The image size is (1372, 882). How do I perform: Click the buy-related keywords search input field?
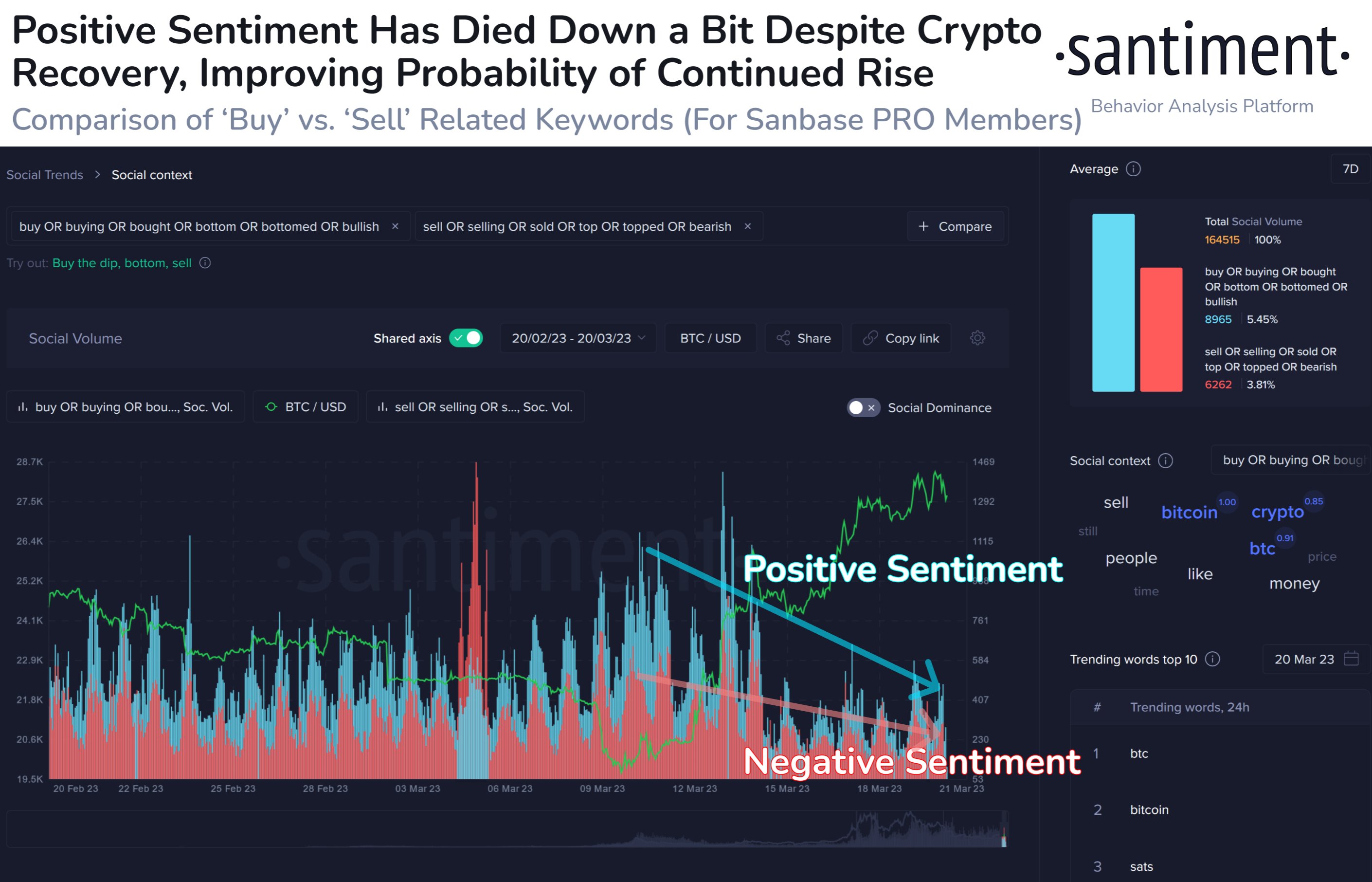pos(210,227)
